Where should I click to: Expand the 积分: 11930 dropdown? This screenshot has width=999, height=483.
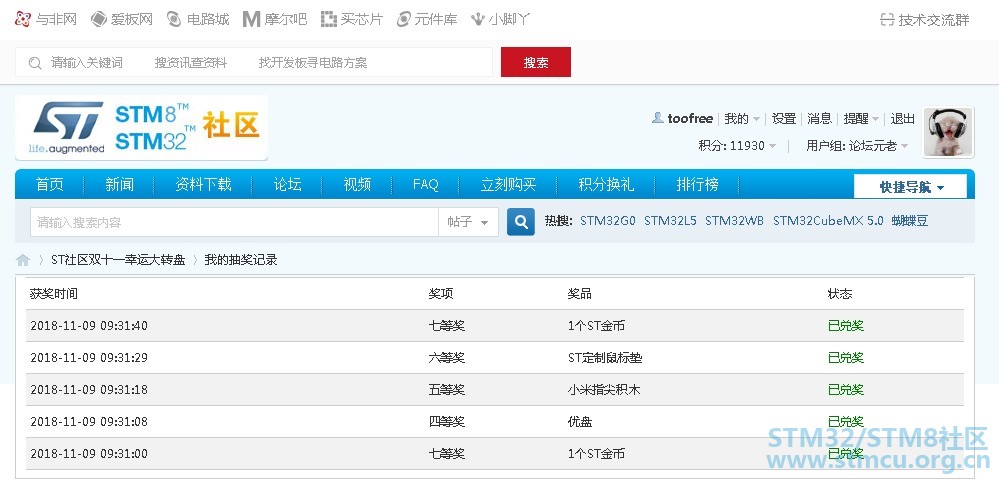pyautogui.click(x=737, y=146)
